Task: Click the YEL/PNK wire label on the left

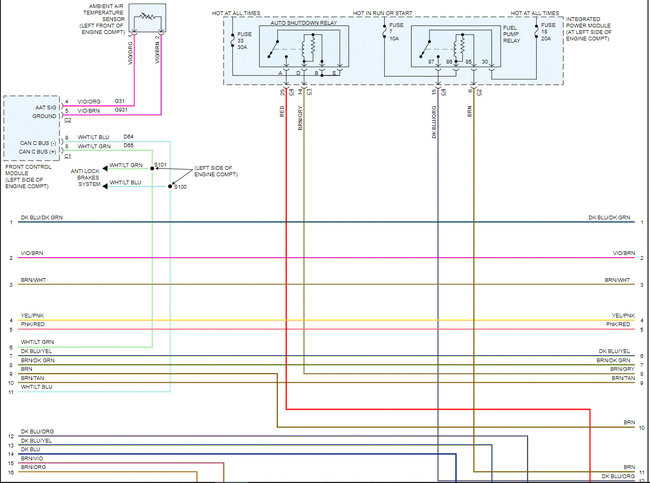Action: pos(32,316)
